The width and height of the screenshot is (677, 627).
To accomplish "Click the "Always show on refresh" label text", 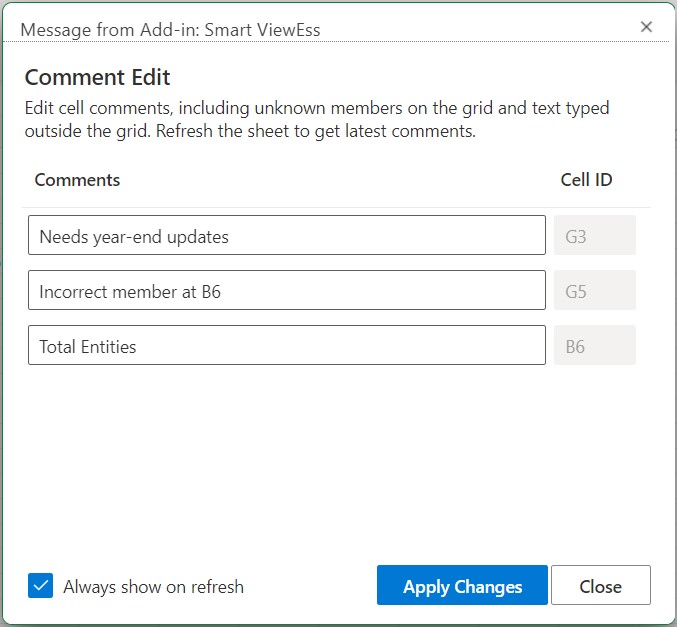I will tap(153, 587).
